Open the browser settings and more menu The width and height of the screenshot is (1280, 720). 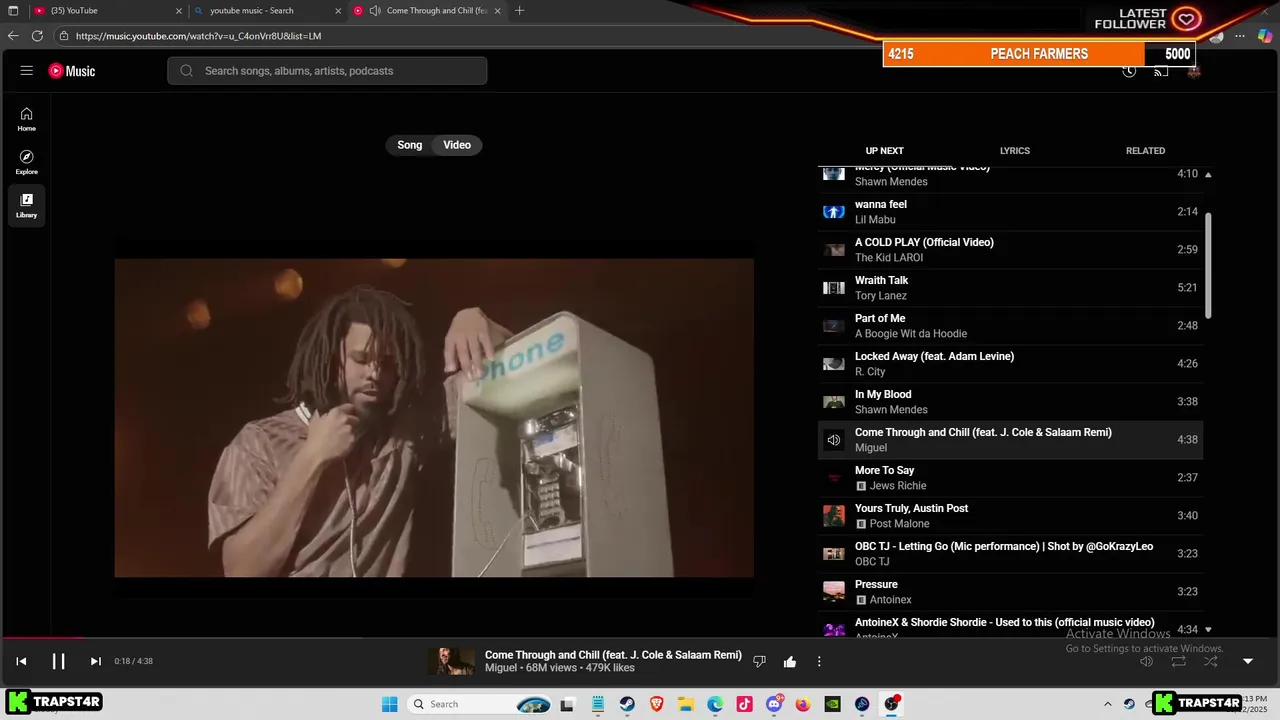[1240, 36]
